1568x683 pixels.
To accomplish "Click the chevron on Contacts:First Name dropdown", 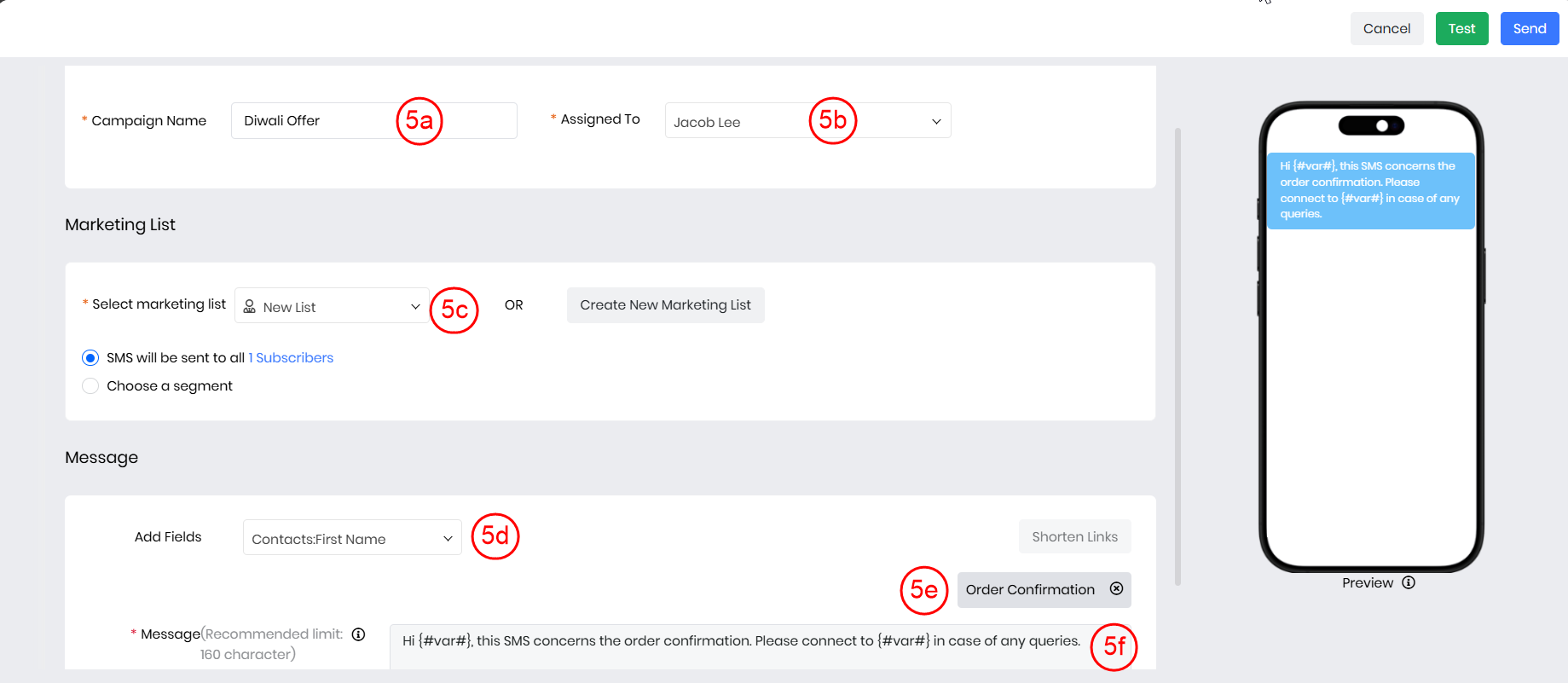I will [448, 538].
